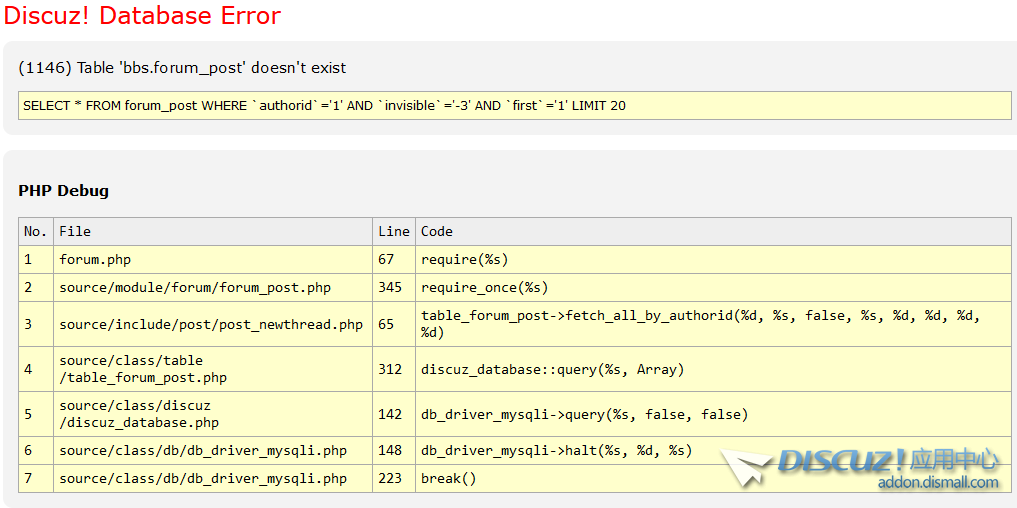This screenshot has width=1017, height=508.
Task: Click the "Discuz! Database Error" heading
Action: (142, 16)
